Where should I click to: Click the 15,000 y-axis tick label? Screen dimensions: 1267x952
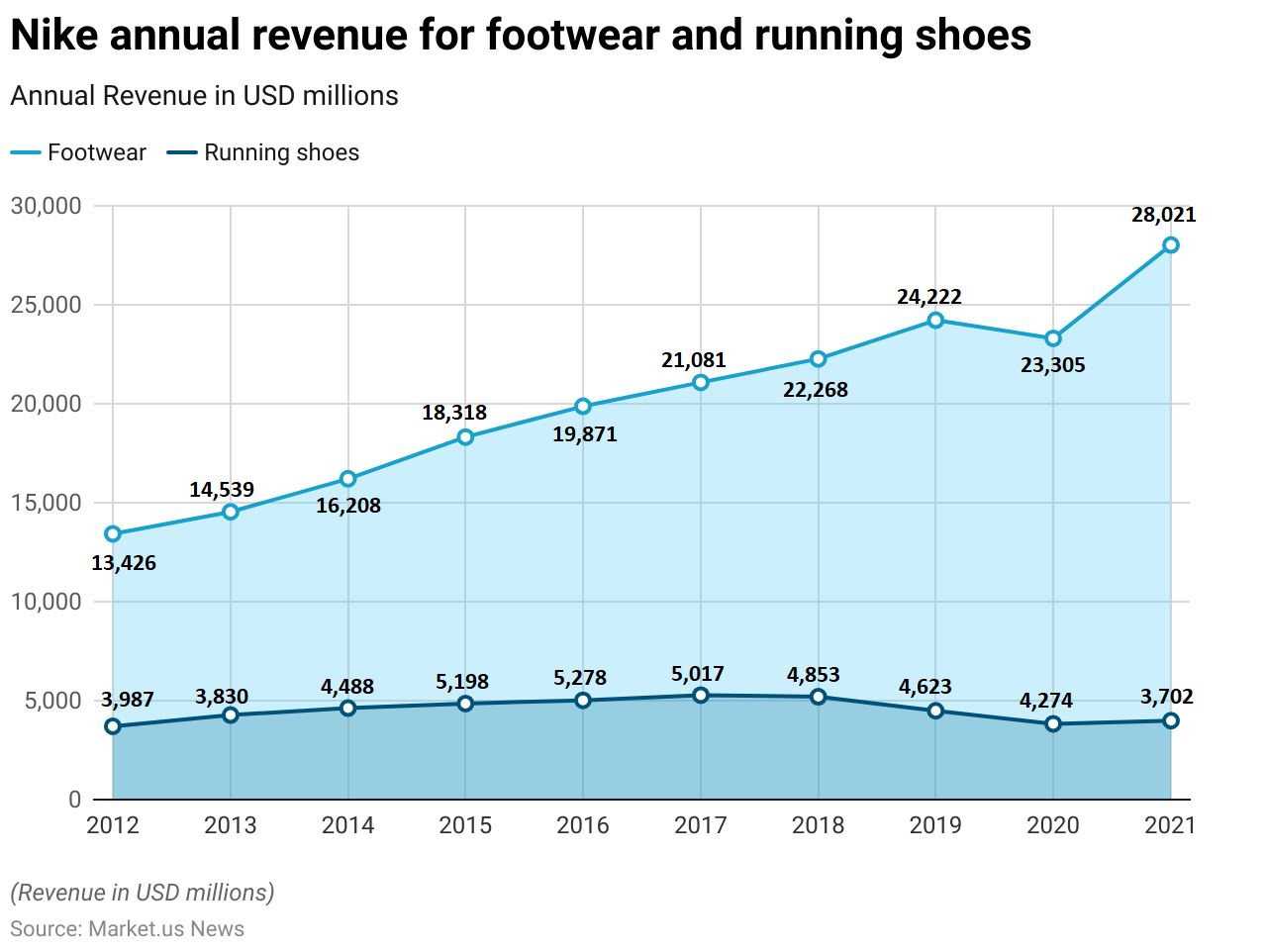pyautogui.click(x=46, y=503)
